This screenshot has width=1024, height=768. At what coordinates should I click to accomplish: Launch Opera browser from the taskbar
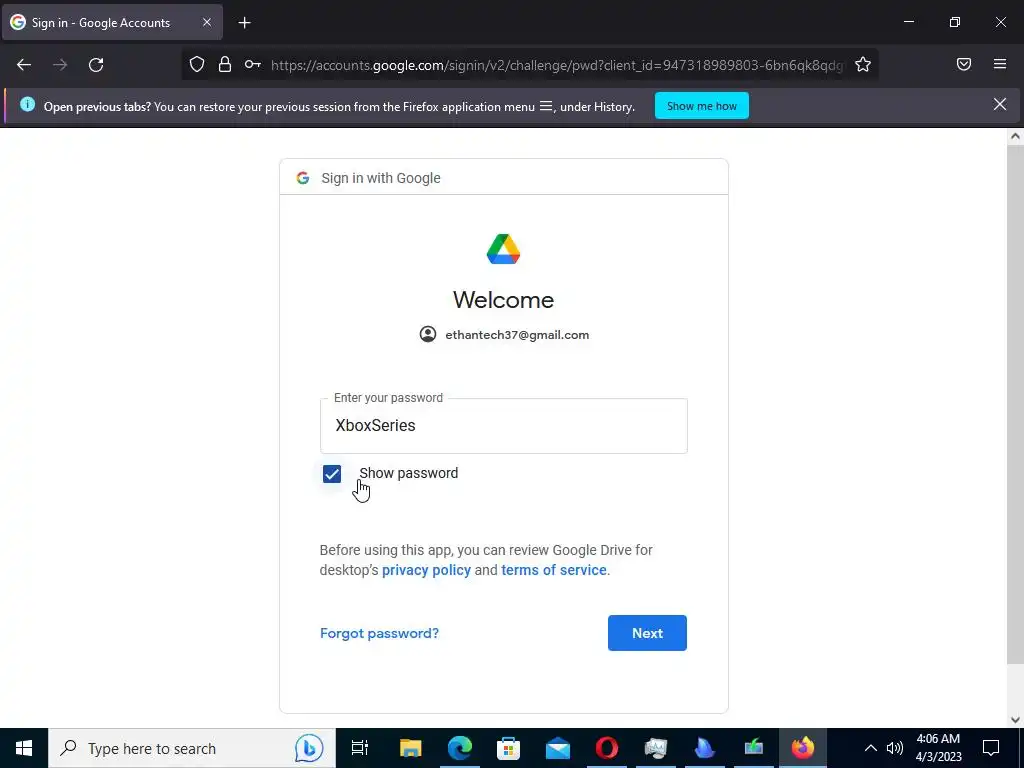pyautogui.click(x=607, y=748)
